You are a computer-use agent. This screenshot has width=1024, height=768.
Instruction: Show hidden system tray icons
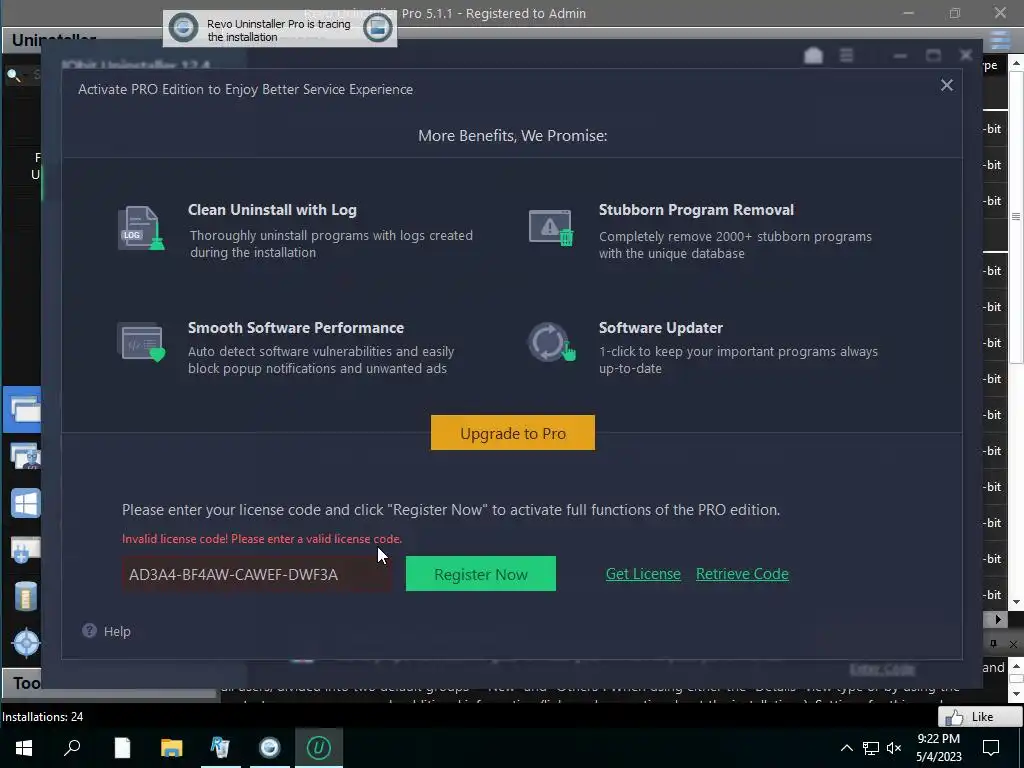pyautogui.click(x=846, y=748)
